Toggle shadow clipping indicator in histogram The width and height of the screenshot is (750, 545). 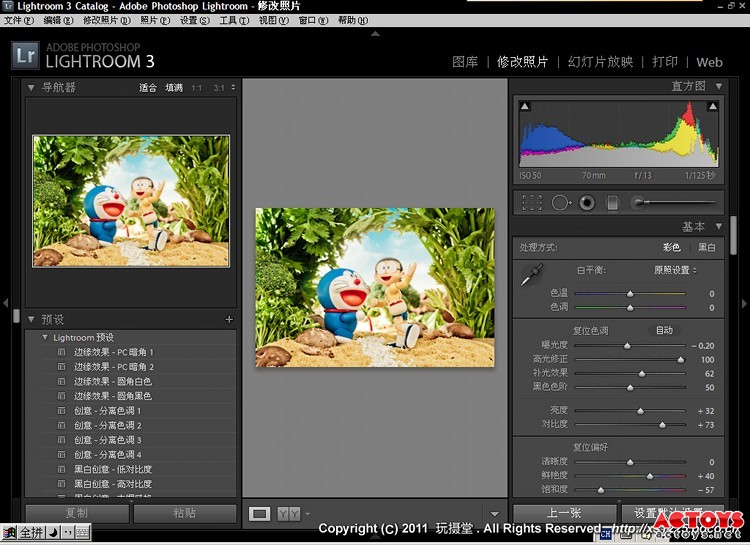pos(525,106)
